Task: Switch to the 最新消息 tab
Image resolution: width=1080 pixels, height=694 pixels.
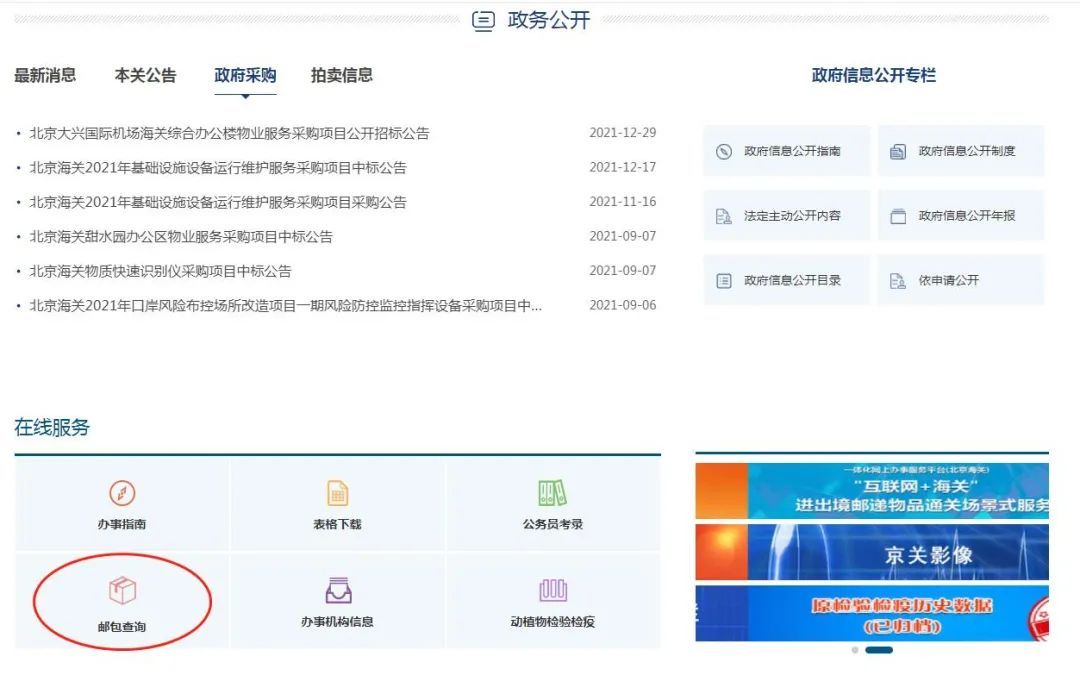Action: [x=45, y=75]
